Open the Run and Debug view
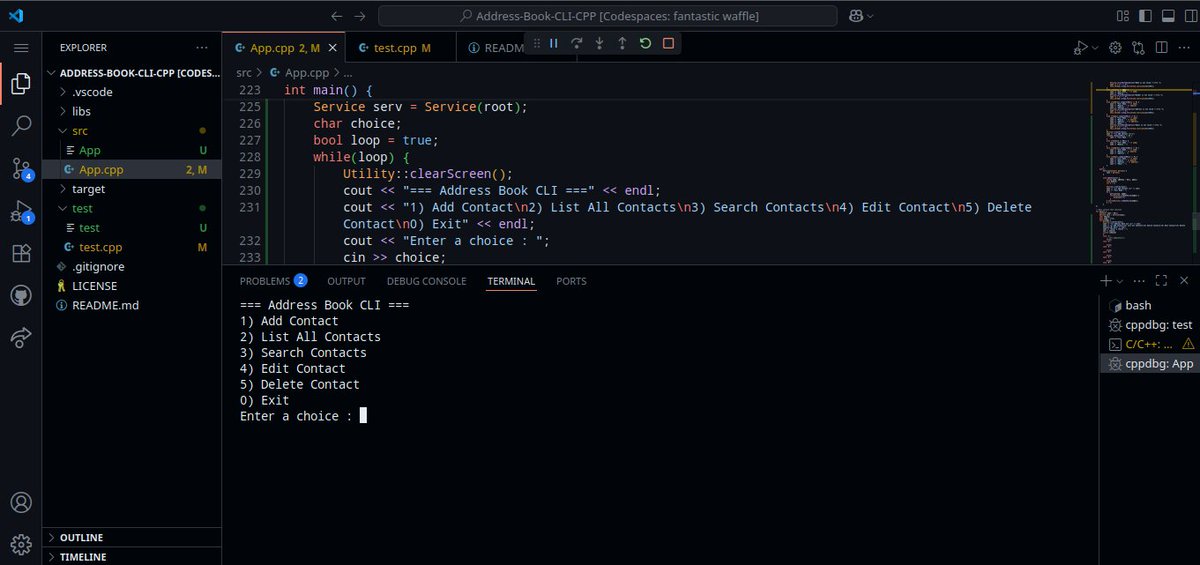Viewport: 1200px width, 565px height. (x=21, y=212)
